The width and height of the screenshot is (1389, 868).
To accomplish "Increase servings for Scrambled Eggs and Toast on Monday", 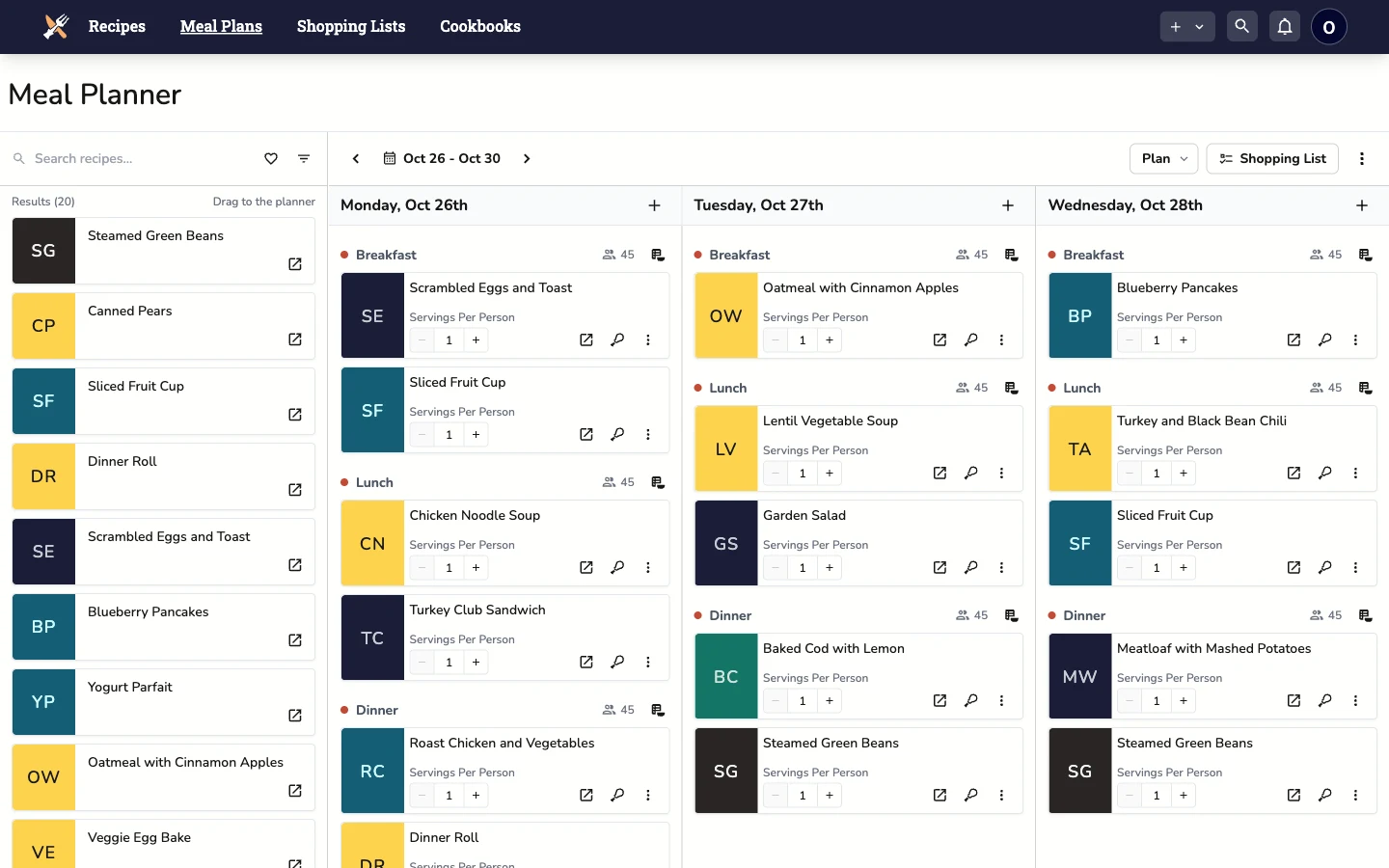I will pyautogui.click(x=476, y=340).
